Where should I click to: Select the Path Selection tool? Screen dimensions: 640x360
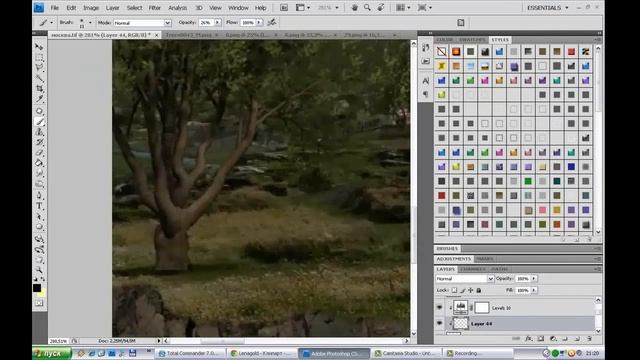click(x=39, y=216)
